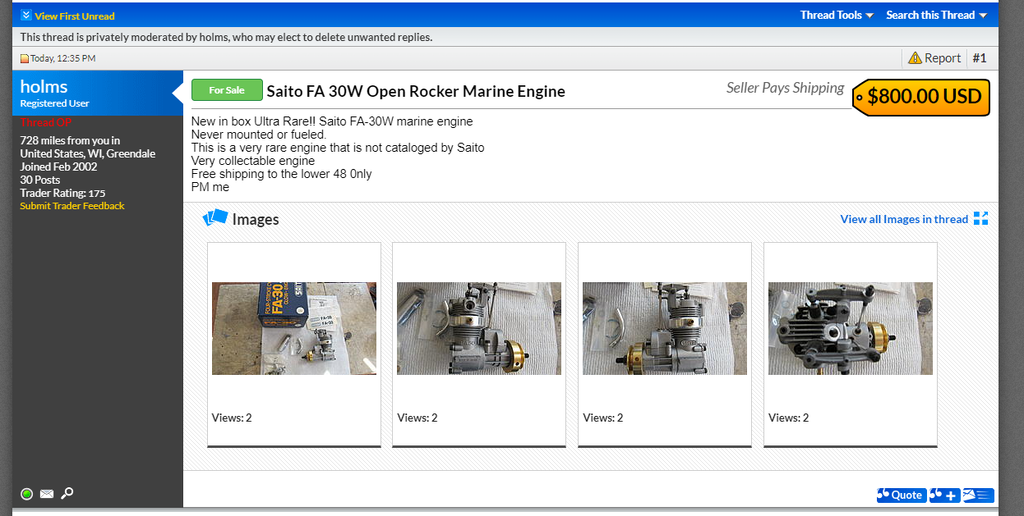1024x516 pixels.
Task: Send private message via envelope icon
Action: point(47,493)
